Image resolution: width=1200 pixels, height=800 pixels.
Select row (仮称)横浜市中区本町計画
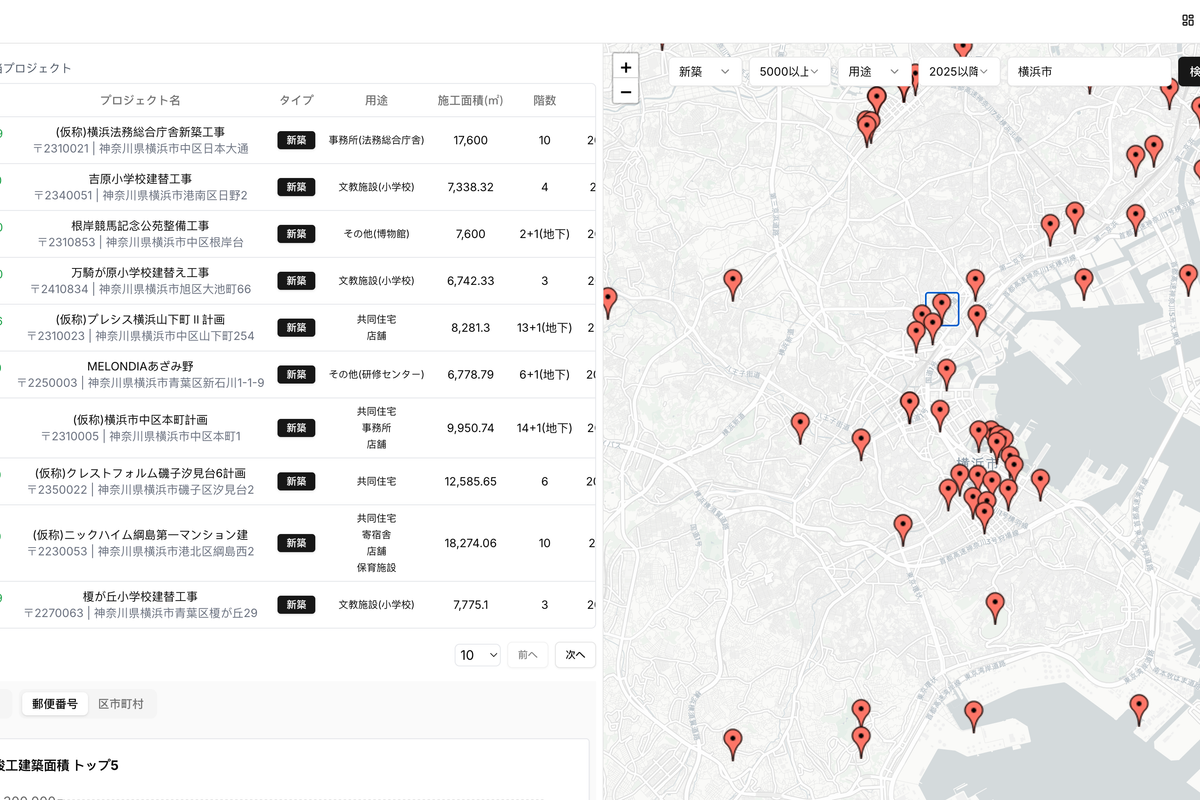coord(297,428)
